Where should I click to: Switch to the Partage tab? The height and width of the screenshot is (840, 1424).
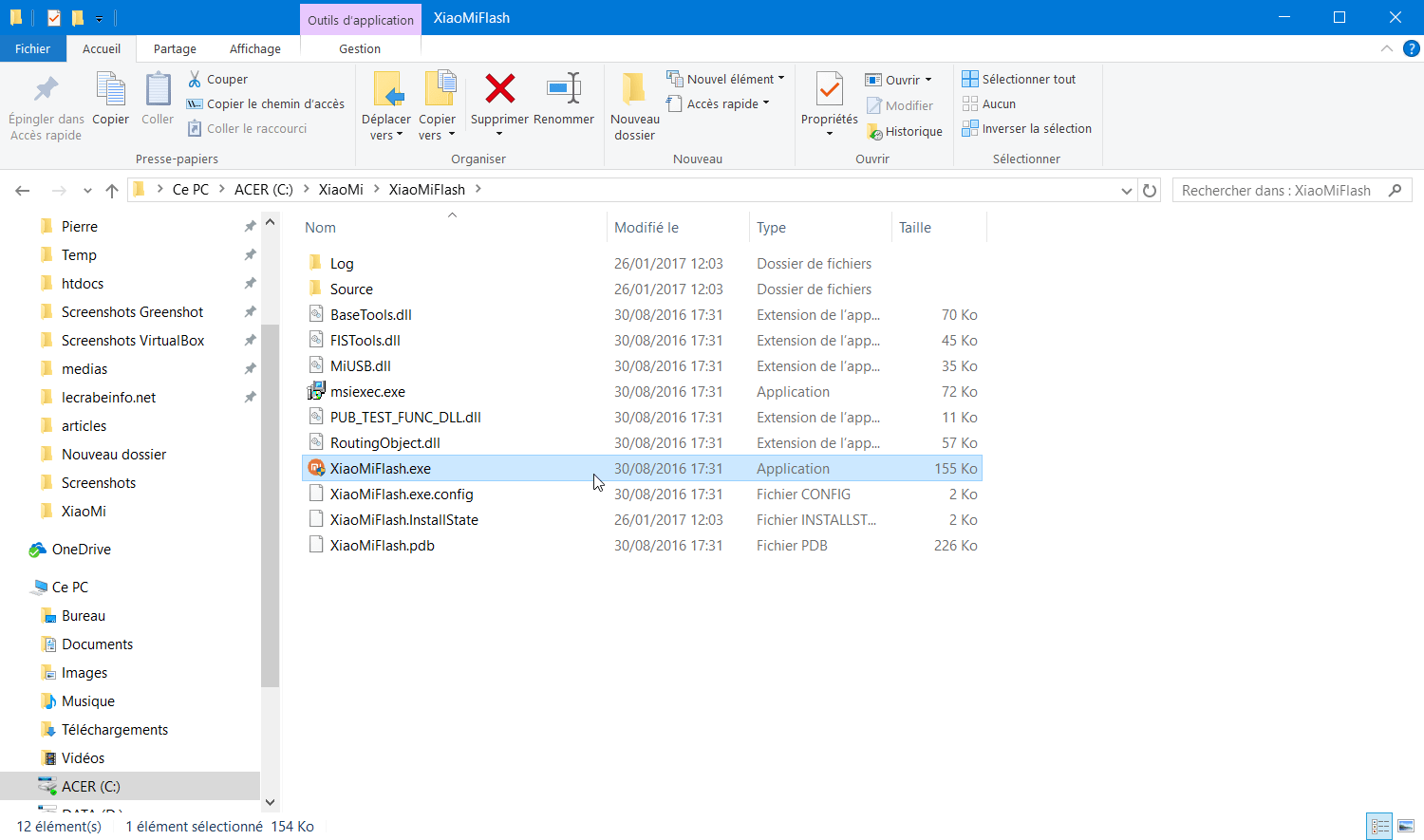click(175, 48)
